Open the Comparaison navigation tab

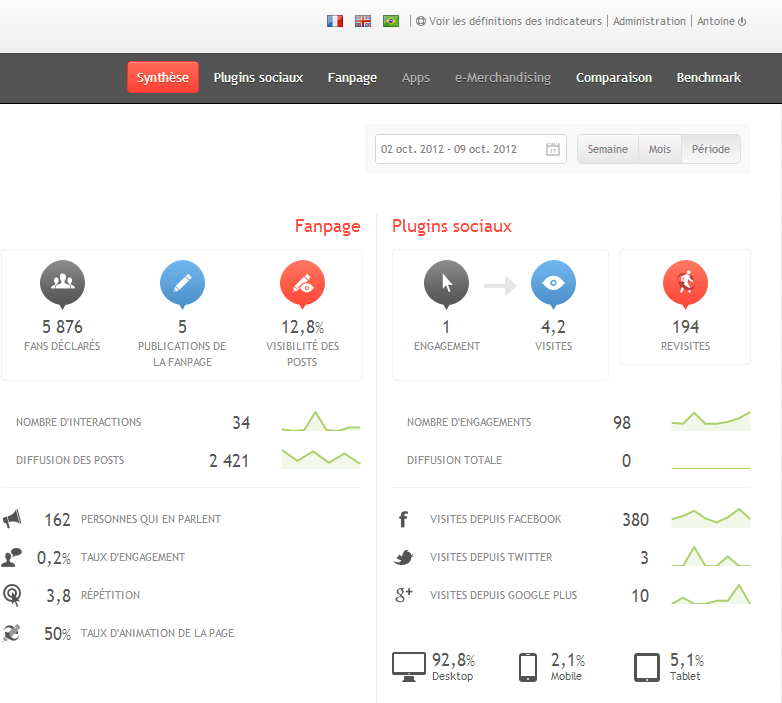(614, 78)
